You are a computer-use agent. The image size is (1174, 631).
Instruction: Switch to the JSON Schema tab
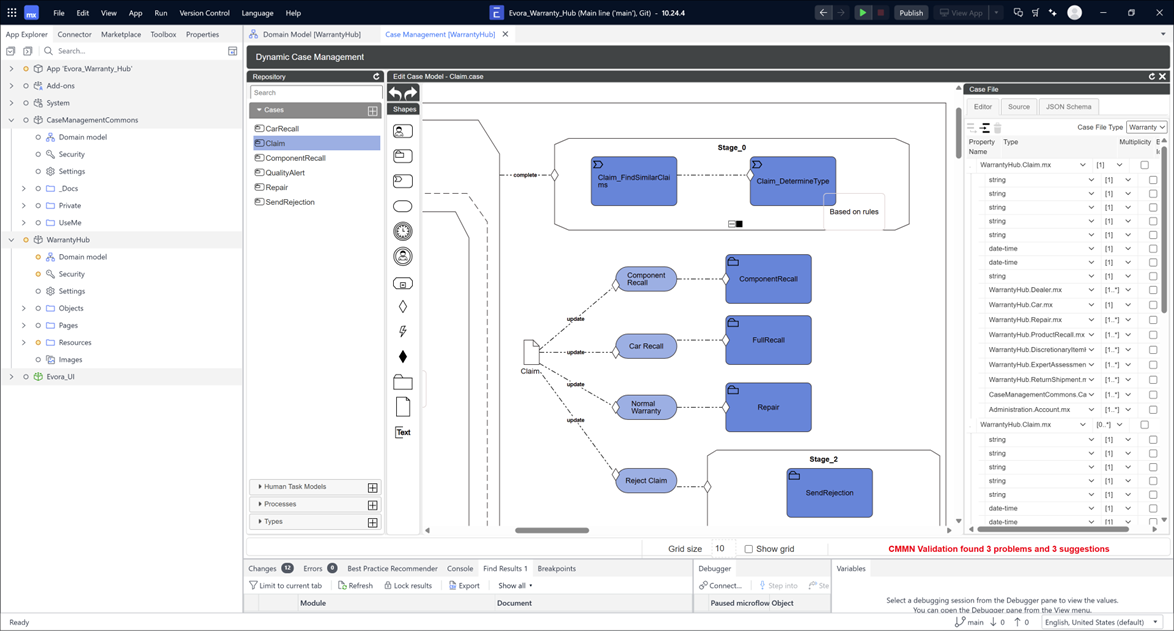pyautogui.click(x=1068, y=107)
